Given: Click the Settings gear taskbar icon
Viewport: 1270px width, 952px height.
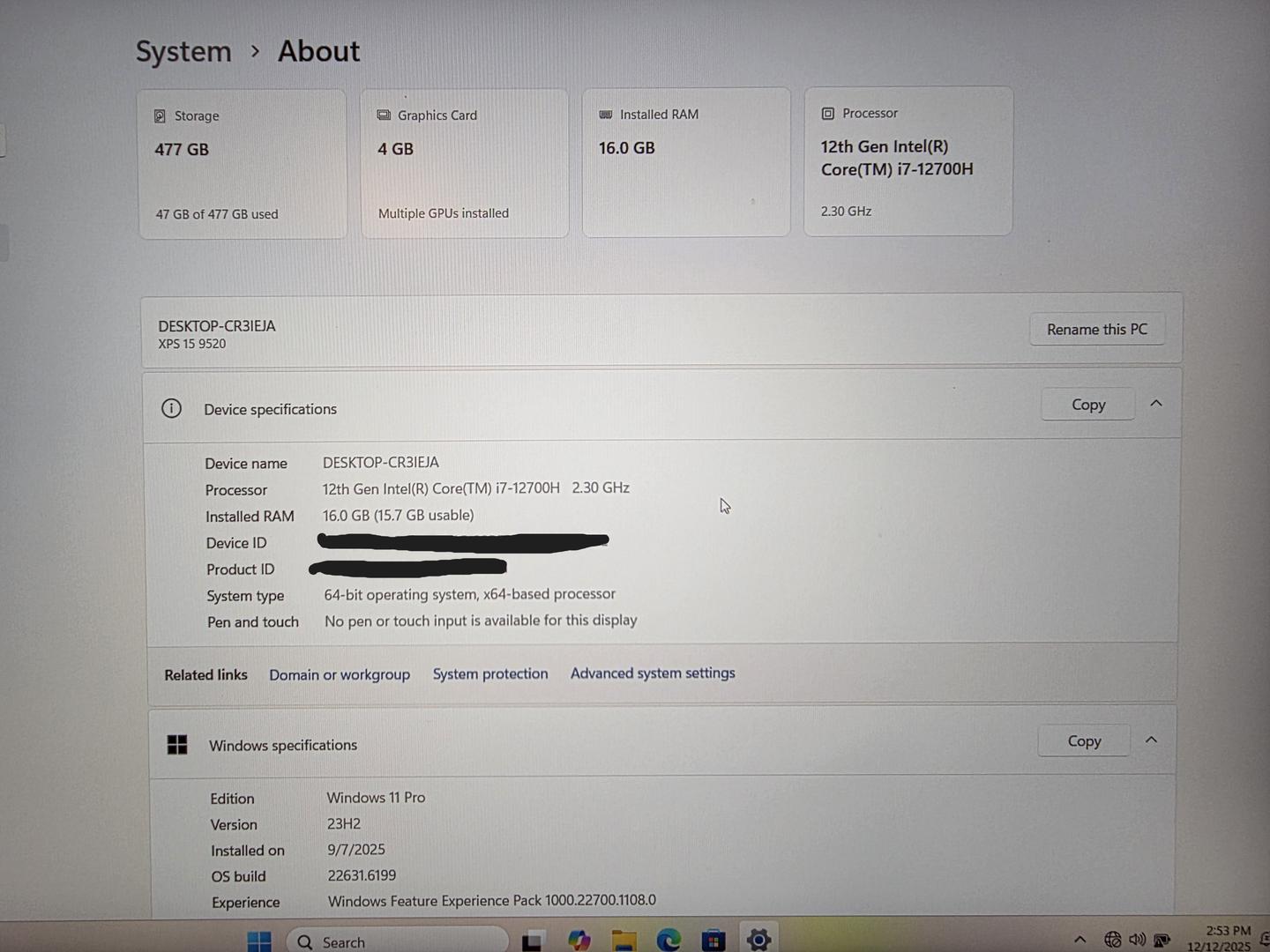Looking at the screenshot, I should tap(758, 940).
